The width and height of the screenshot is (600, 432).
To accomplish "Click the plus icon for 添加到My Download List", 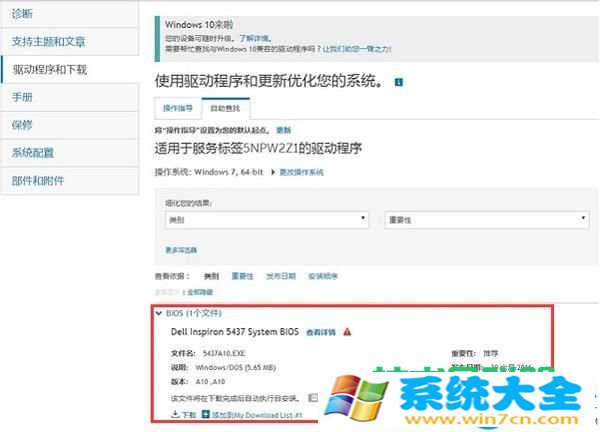I will click(x=205, y=414).
